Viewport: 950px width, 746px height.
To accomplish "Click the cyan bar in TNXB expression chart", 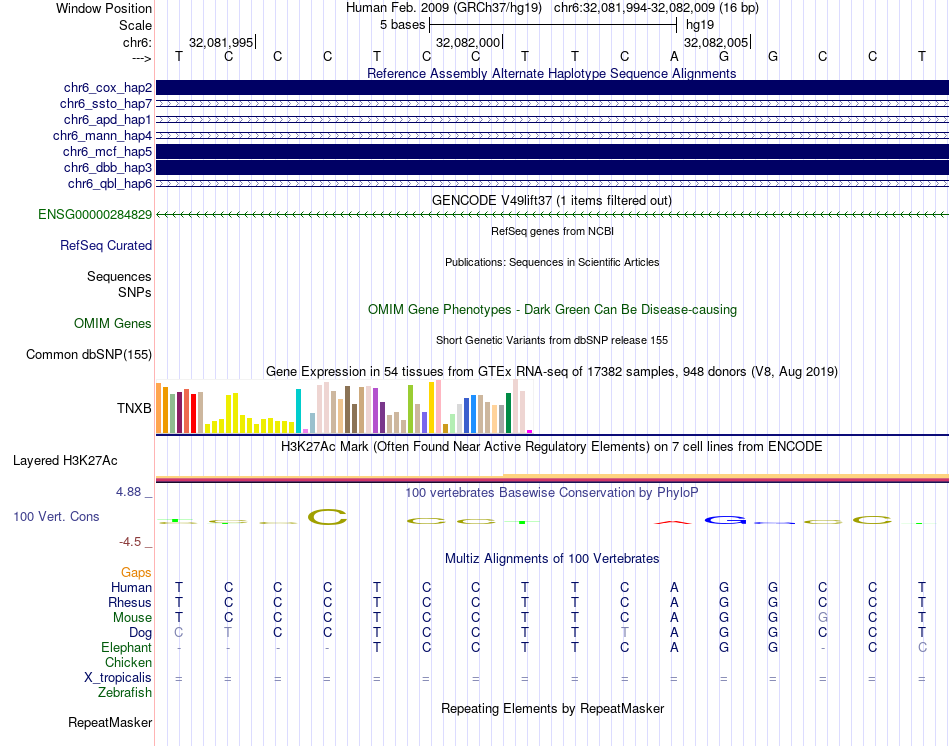I will point(299,411).
